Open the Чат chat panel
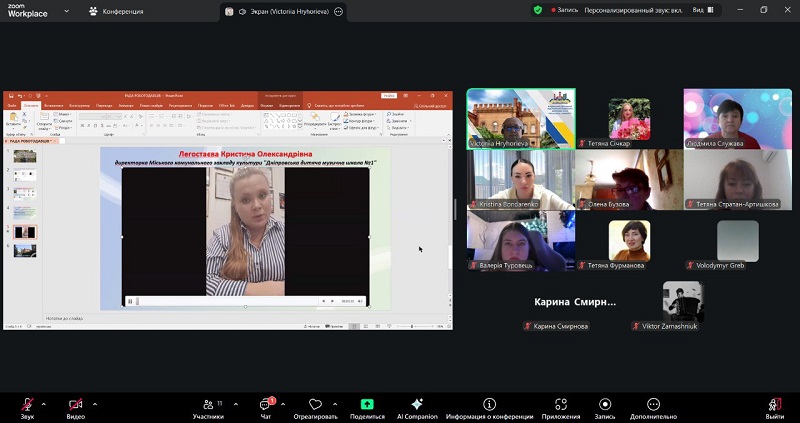 tap(266, 405)
